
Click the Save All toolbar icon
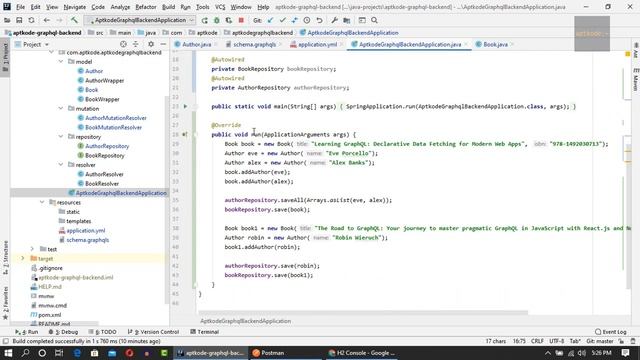(19, 20)
